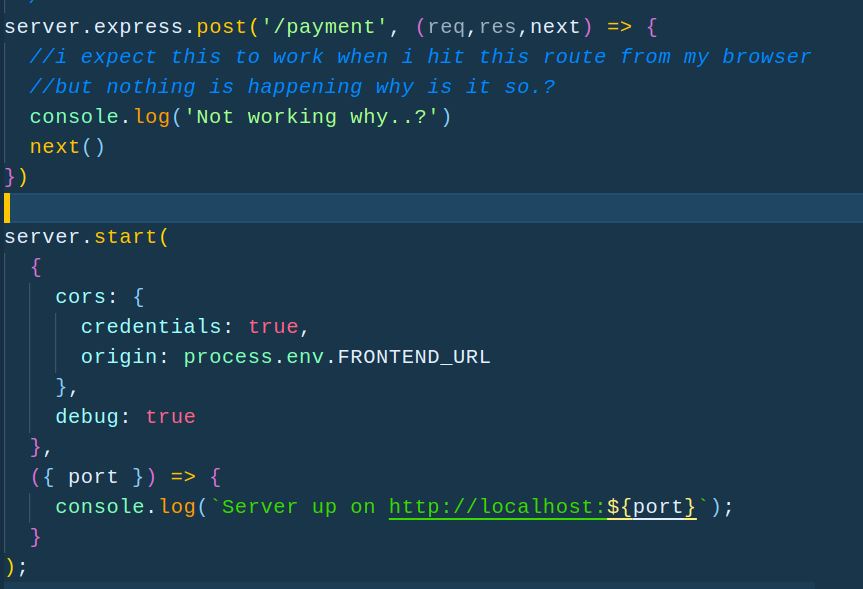This screenshot has height=589, width=863.
Task: Click the log method in 'Server up' line
Action: pyautogui.click(x=177, y=507)
